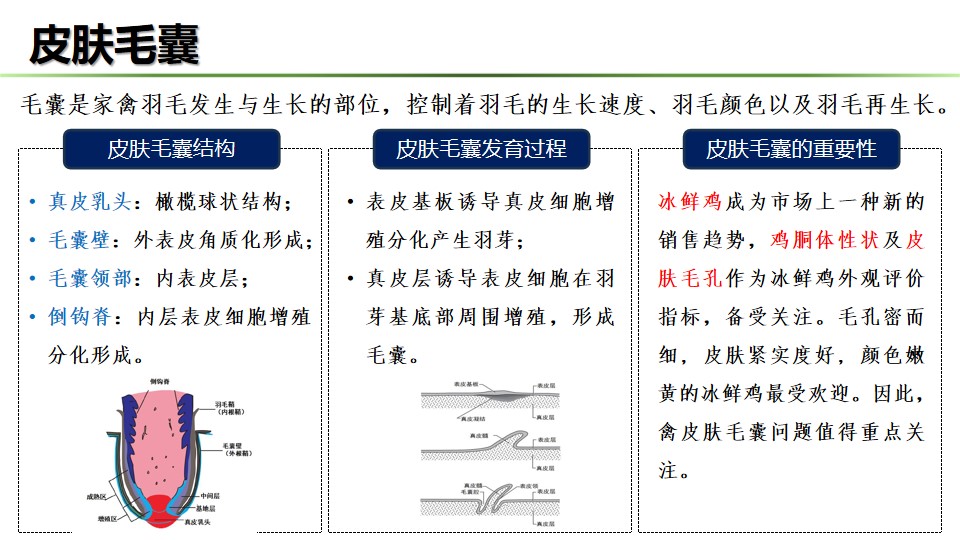The width and height of the screenshot is (960, 540).
Task: Click the blue term 真皮乳头 in bullet list
Action: (90, 202)
